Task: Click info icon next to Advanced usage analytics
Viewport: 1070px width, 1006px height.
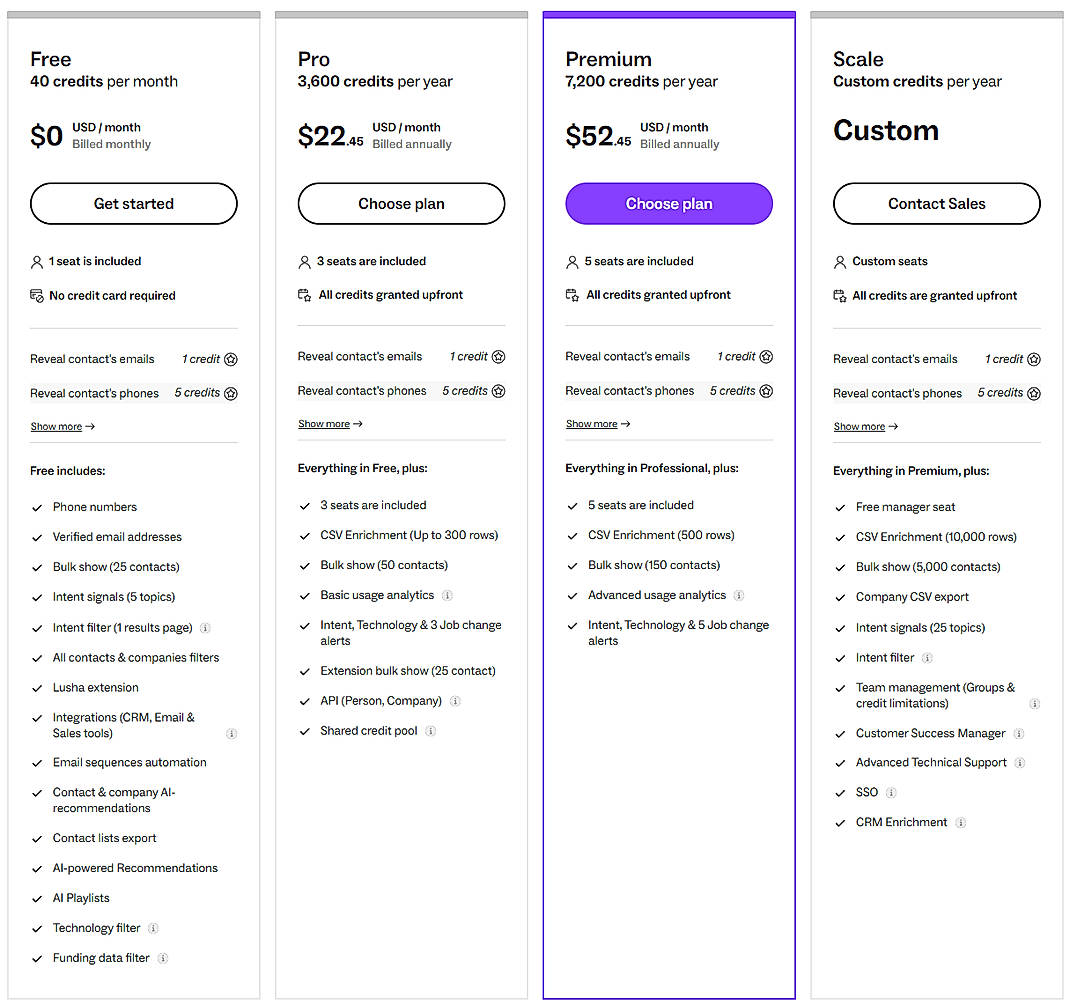Action: pyautogui.click(x=739, y=596)
